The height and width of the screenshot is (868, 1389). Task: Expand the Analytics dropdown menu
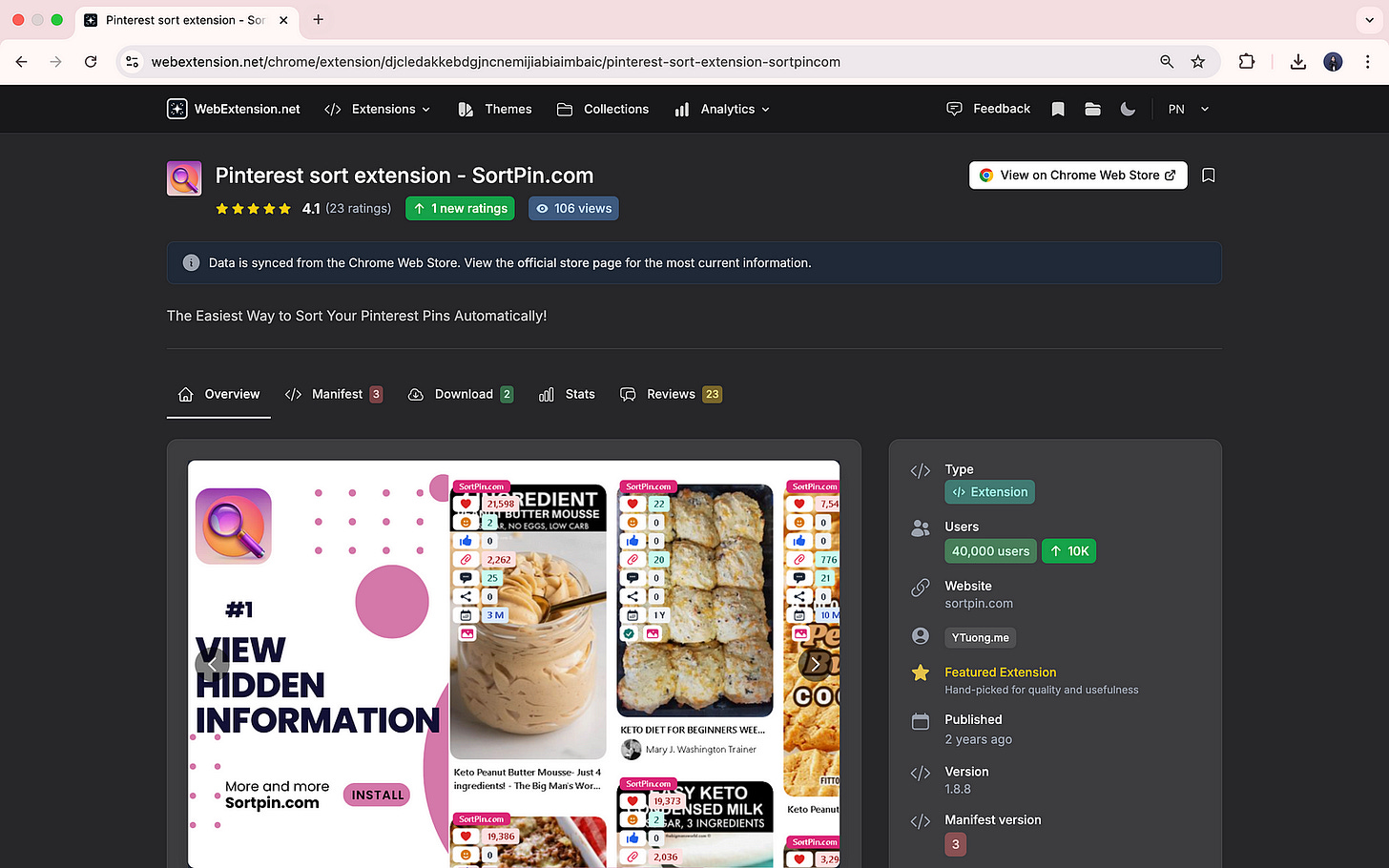722,109
